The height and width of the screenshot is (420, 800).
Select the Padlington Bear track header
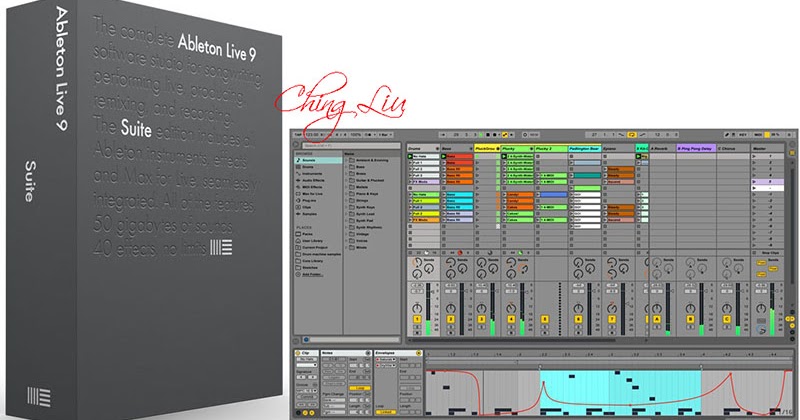pos(585,149)
